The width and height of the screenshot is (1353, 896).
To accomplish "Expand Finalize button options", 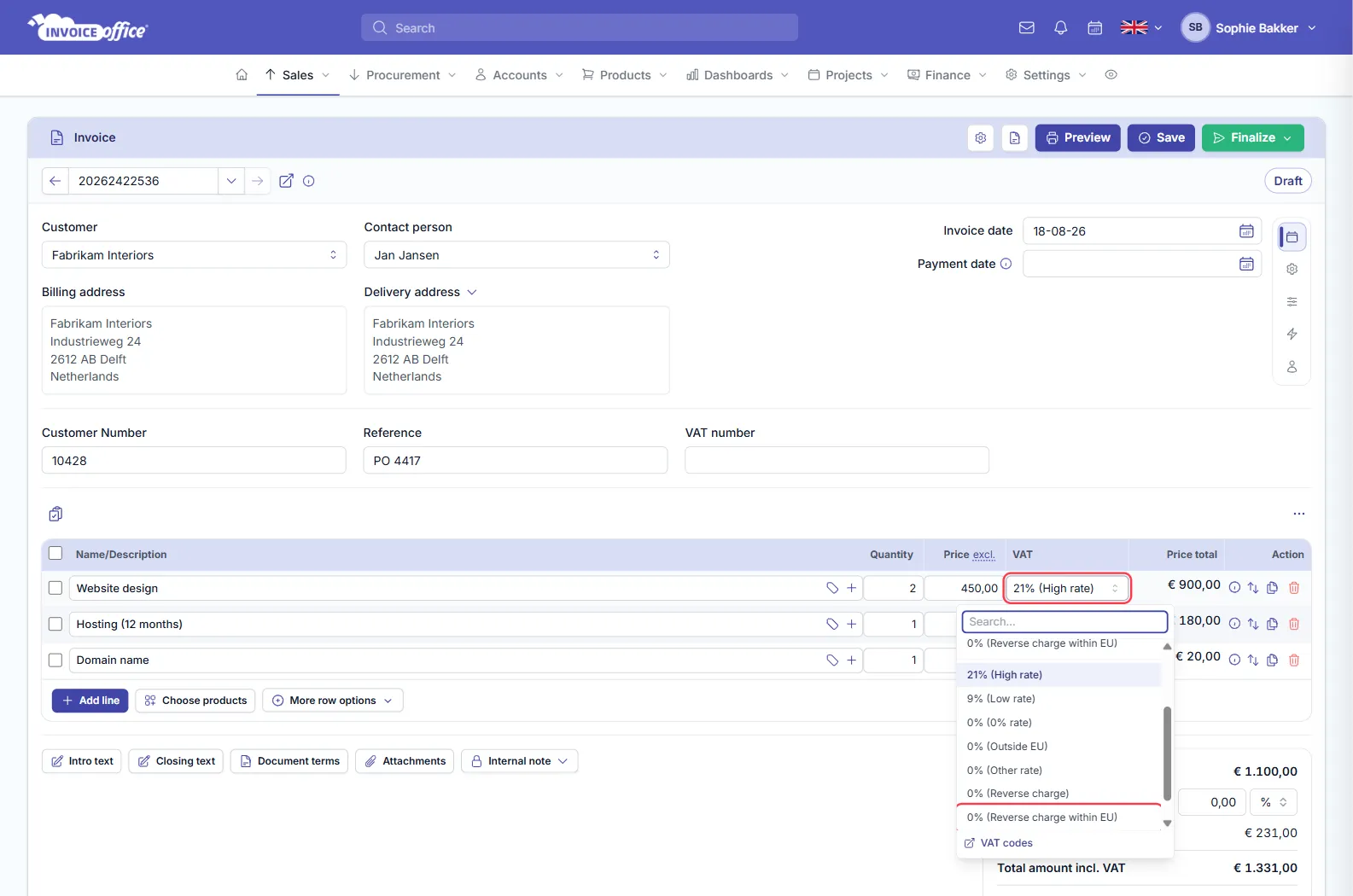I will pos(1287,137).
